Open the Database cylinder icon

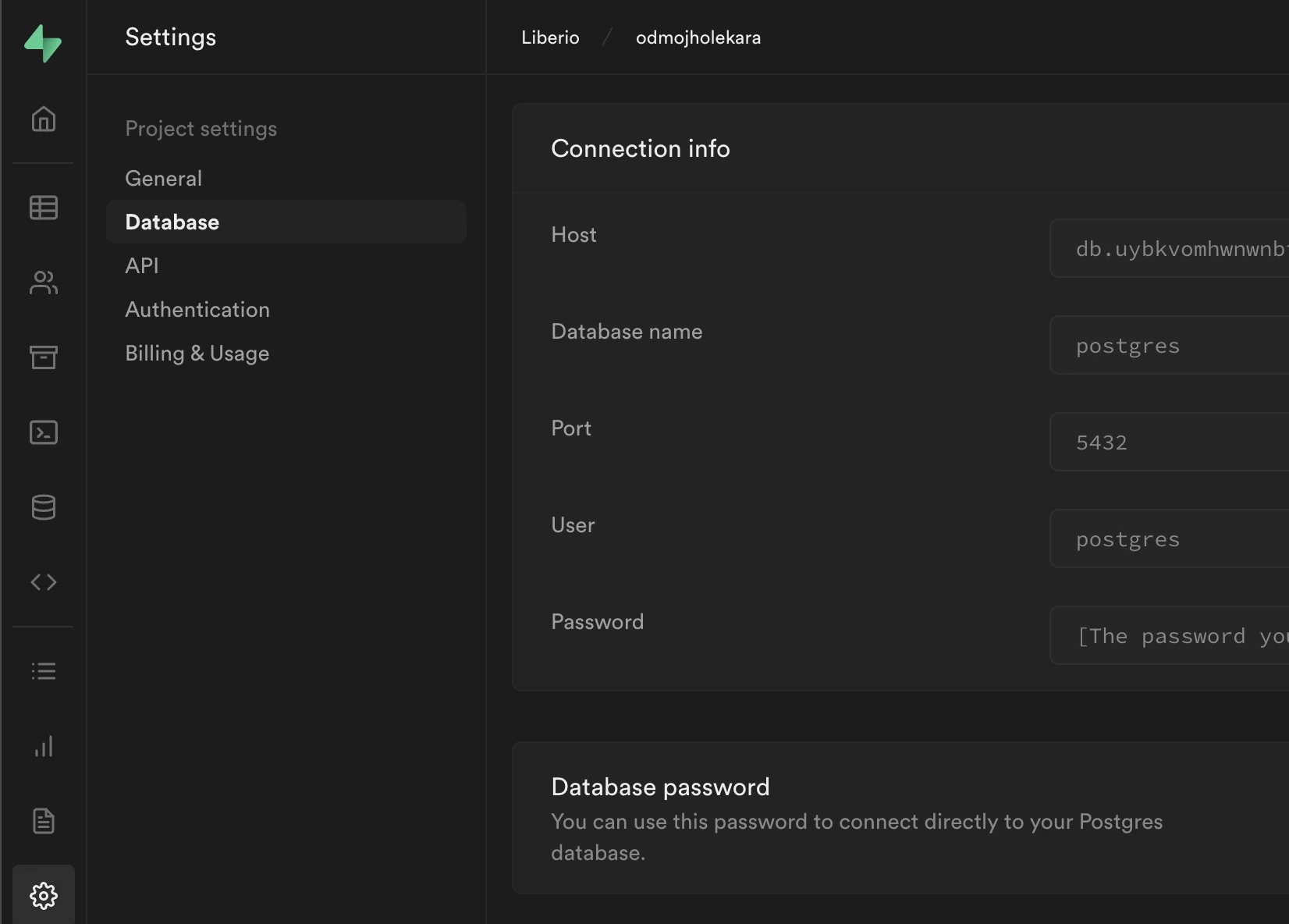click(44, 507)
